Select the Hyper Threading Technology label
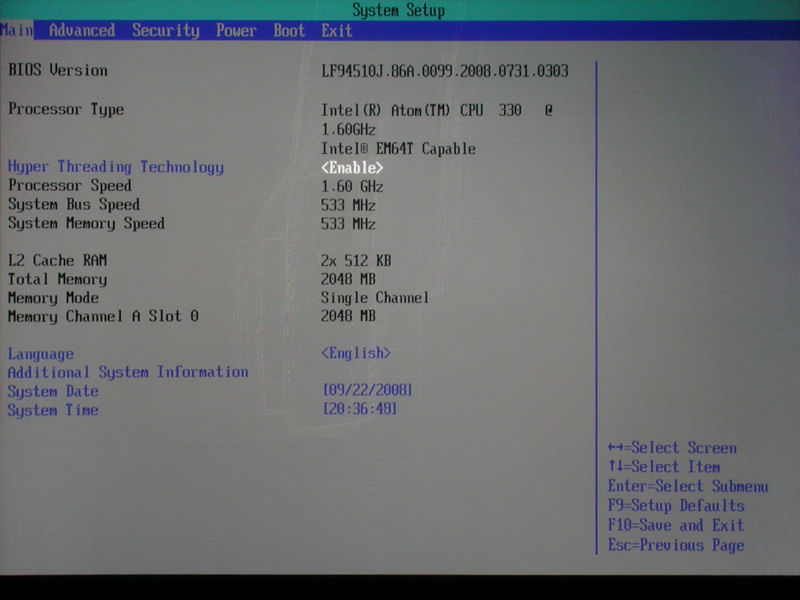Image resolution: width=800 pixels, height=600 pixels. tap(116, 167)
